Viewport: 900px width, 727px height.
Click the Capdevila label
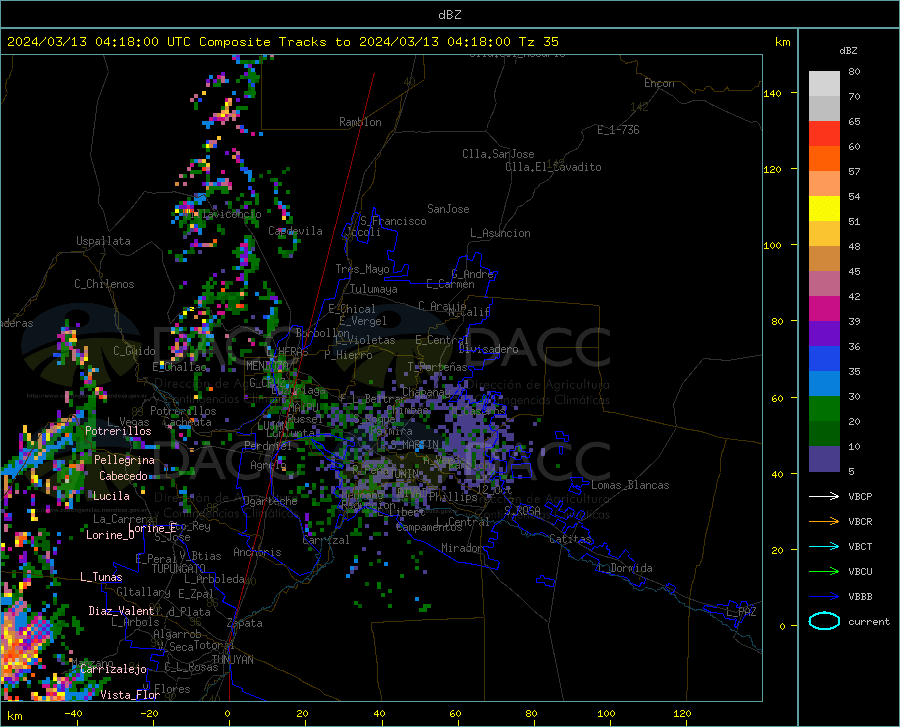(295, 231)
